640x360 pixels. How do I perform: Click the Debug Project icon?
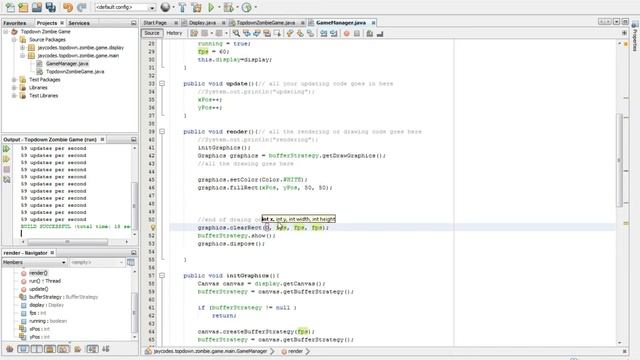tap(229, 7)
